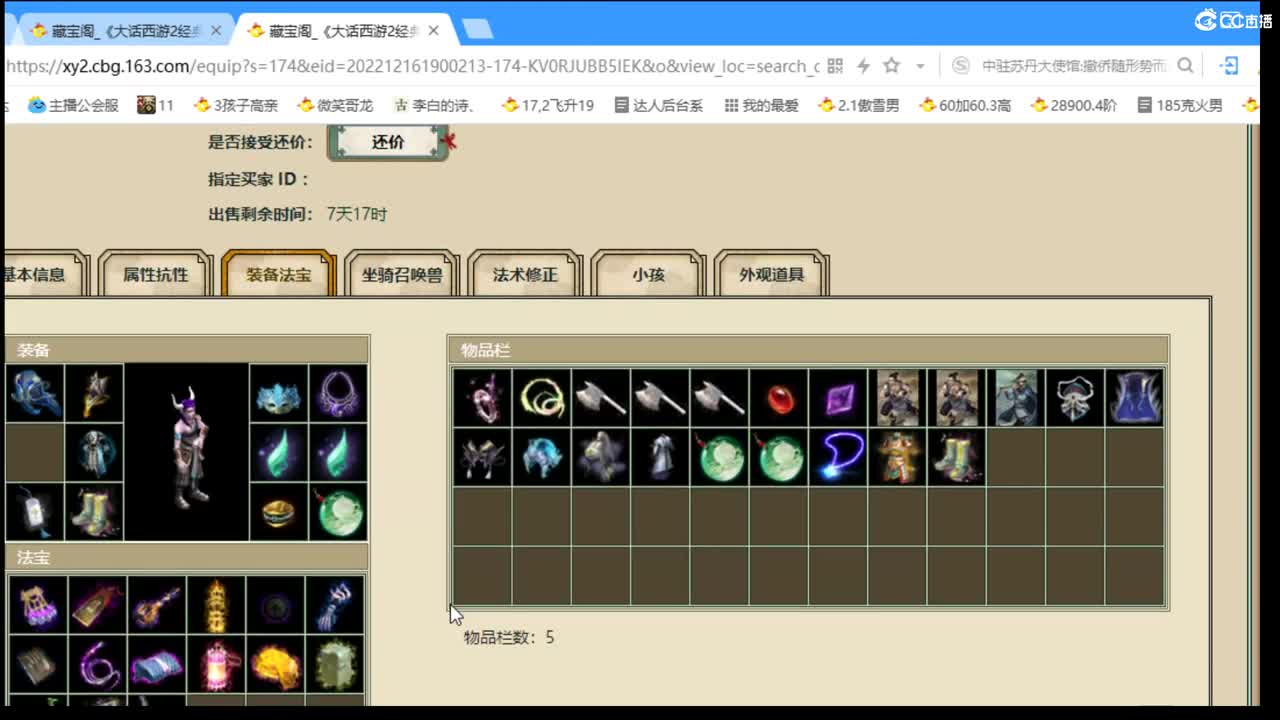1280x720 pixels.
Task: Open the 坐骑召唤兽 tab
Action: pos(402,274)
